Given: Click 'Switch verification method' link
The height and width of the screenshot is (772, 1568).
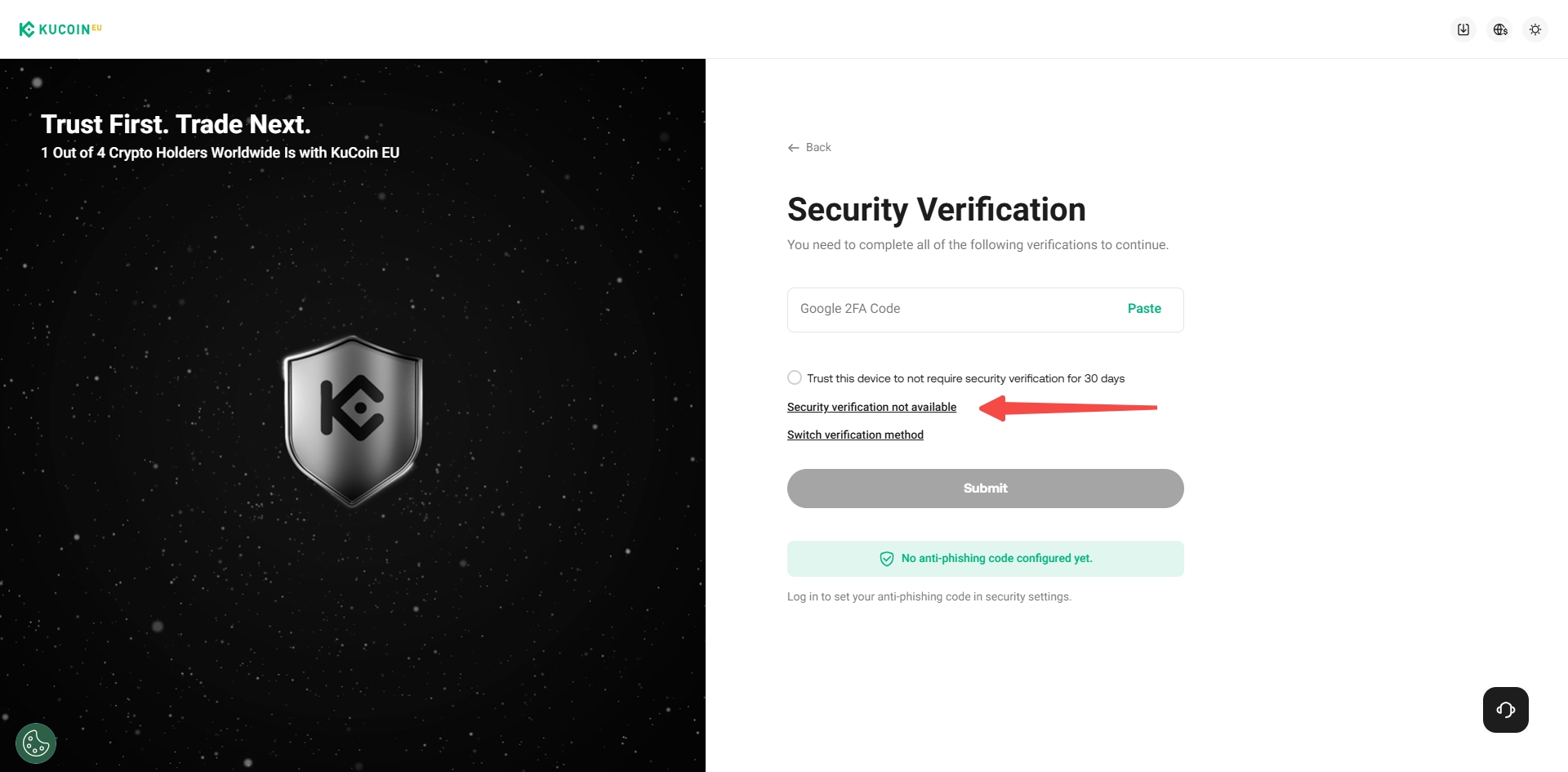Looking at the screenshot, I should coord(855,435).
